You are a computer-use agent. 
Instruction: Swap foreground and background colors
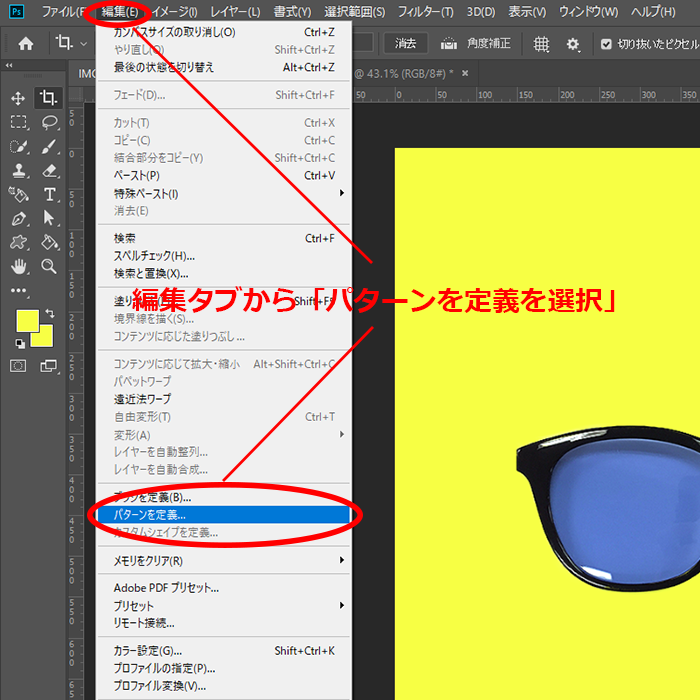(50, 314)
